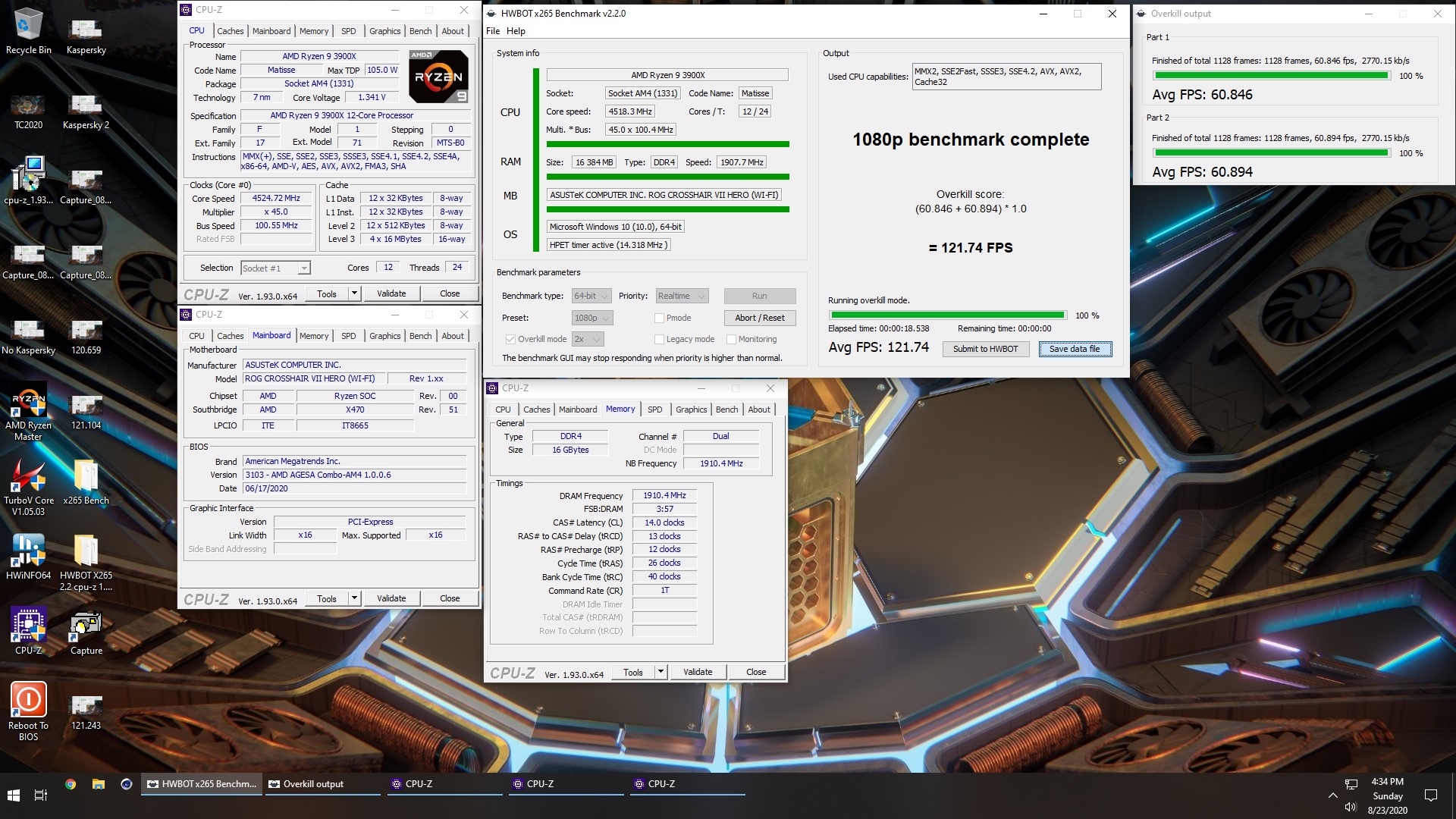Open the HWBOT X265 2.2 cpu-z folder

pyautogui.click(x=86, y=563)
